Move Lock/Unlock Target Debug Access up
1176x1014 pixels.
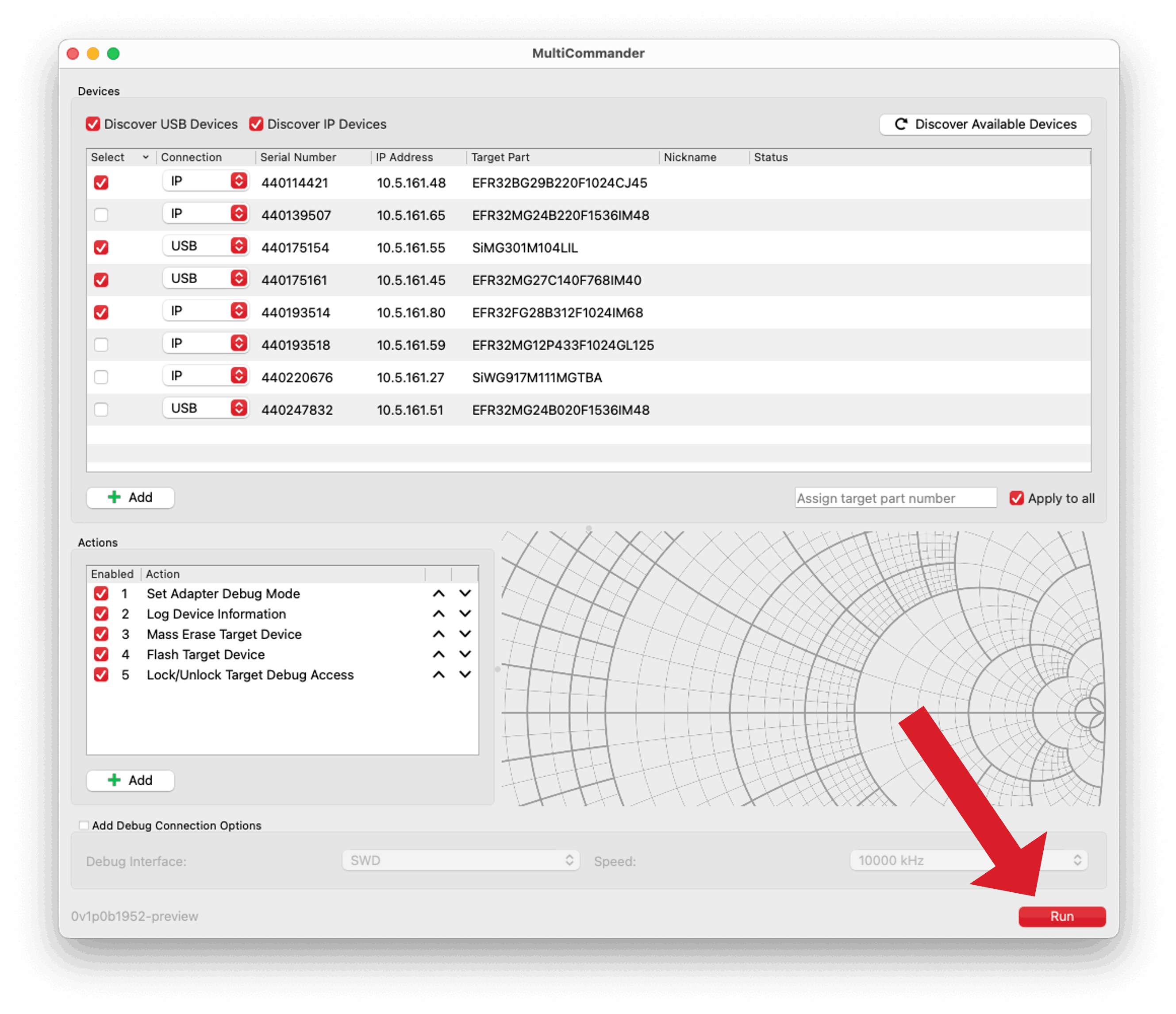[438, 675]
